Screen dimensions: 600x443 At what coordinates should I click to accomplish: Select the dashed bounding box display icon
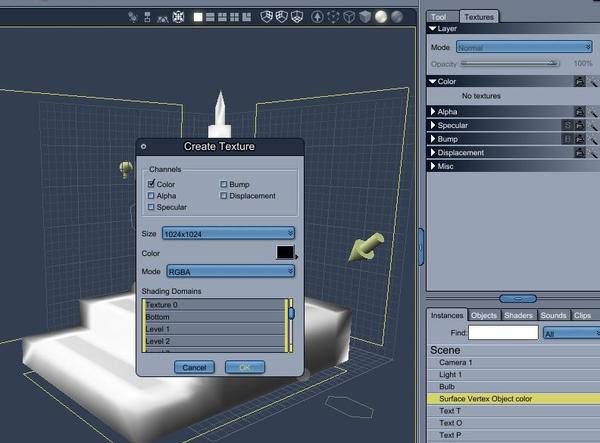tap(333, 16)
